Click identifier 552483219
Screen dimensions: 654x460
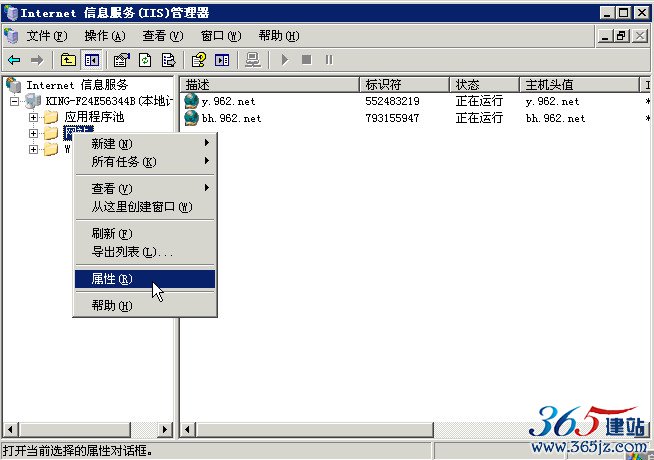(x=392, y=101)
